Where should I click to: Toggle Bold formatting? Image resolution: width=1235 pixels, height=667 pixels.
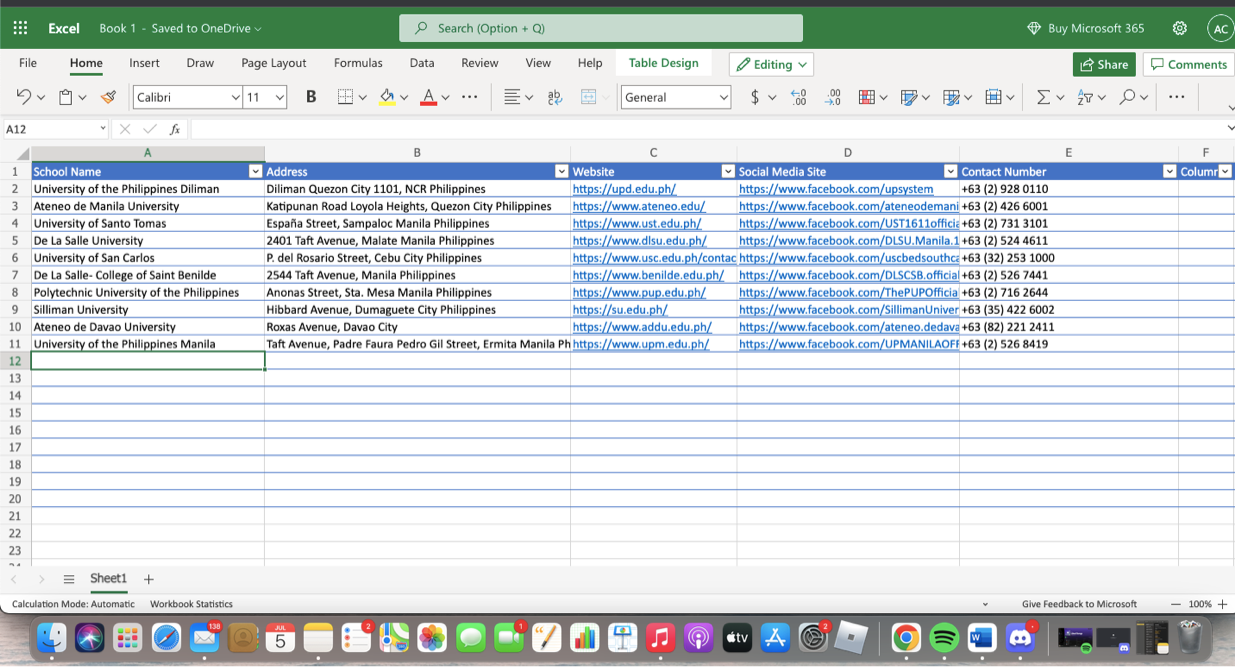(311, 97)
